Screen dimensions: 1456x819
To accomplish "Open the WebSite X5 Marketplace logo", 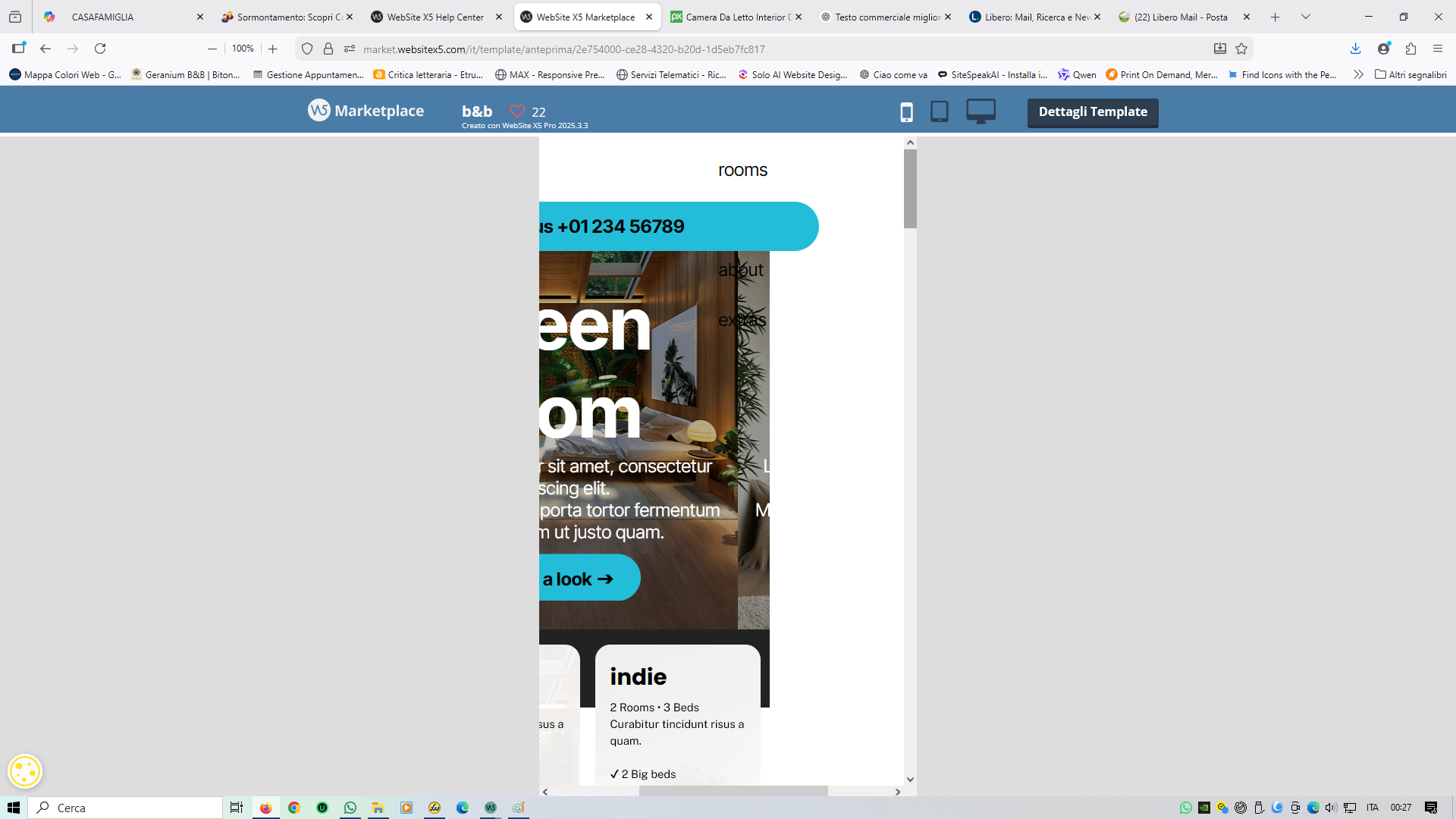I will pyautogui.click(x=366, y=111).
